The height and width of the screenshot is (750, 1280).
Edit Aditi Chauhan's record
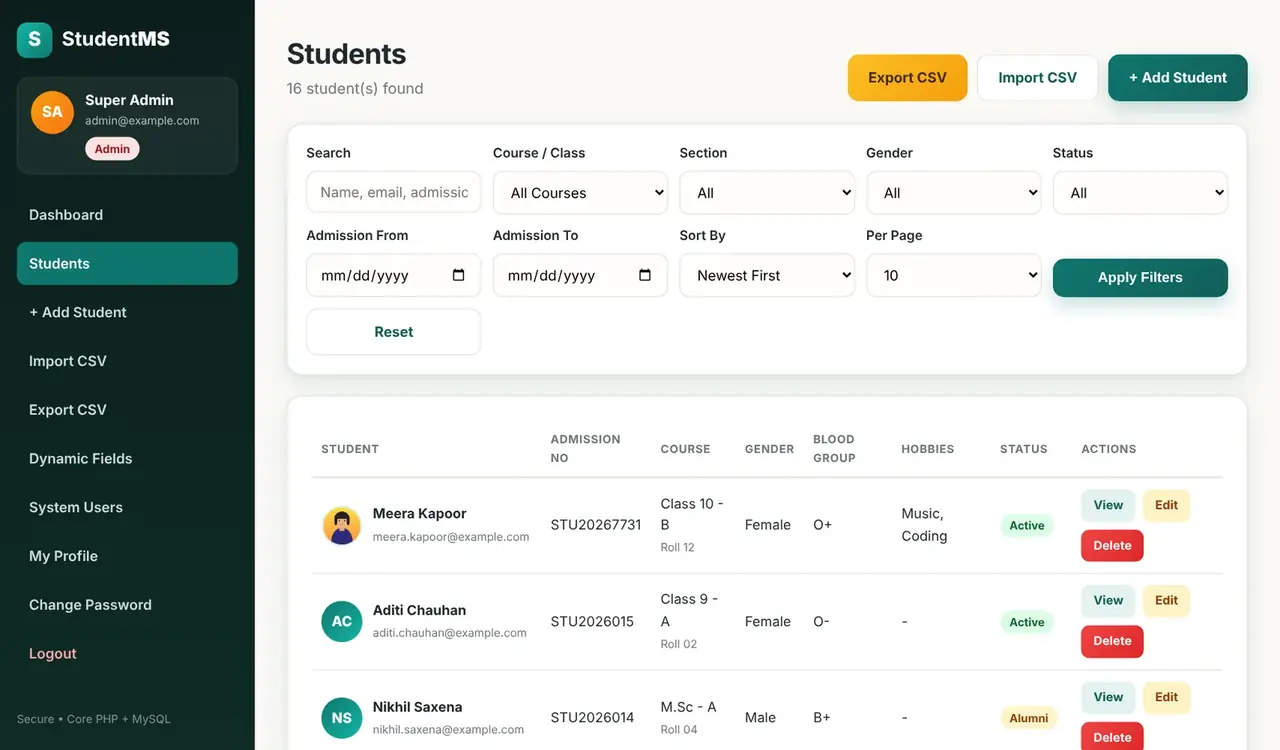click(1166, 601)
